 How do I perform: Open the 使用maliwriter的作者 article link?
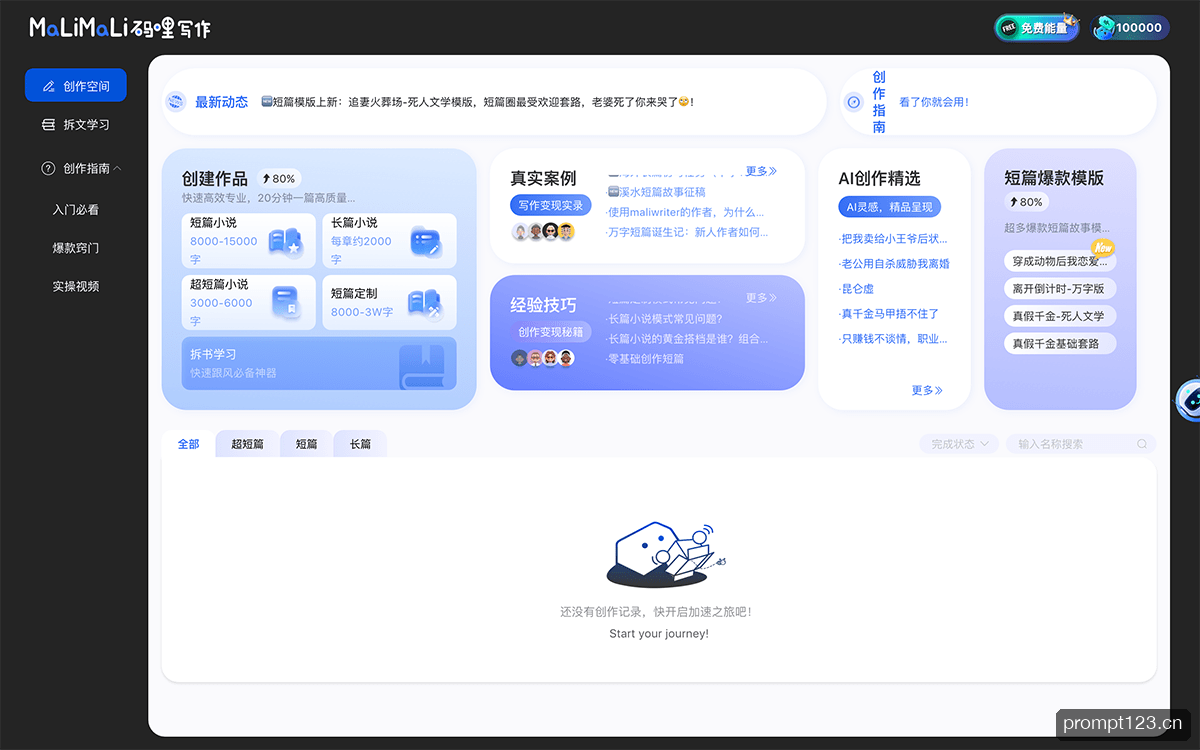(x=685, y=212)
